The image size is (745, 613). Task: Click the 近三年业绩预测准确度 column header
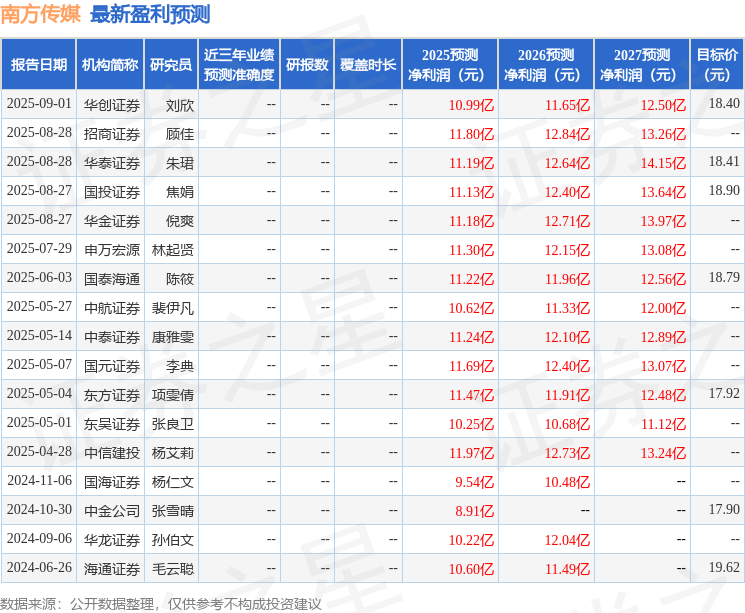pos(239,64)
